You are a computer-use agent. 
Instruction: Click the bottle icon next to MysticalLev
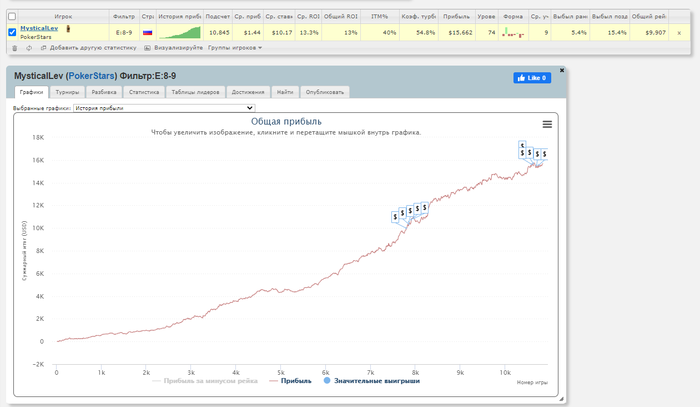68,29
